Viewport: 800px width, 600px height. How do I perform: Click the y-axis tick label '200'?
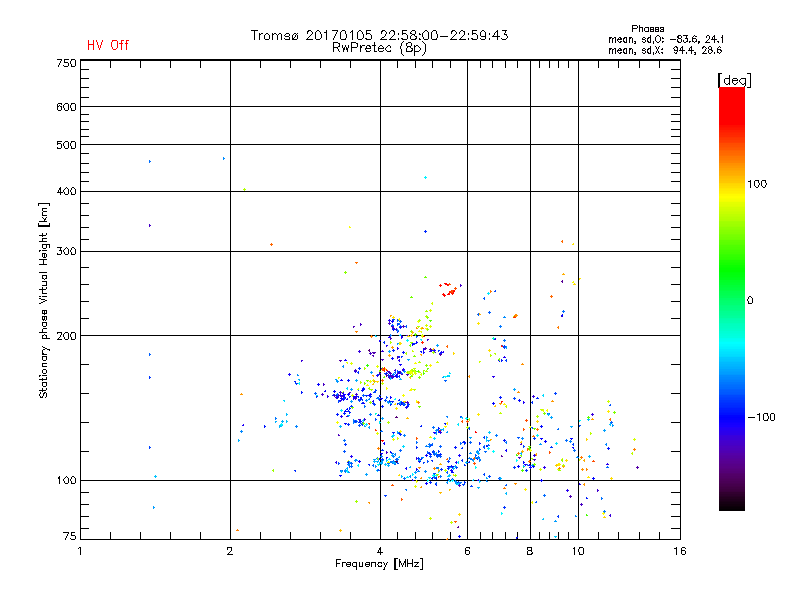pyautogui.click(x=66, y=336)
